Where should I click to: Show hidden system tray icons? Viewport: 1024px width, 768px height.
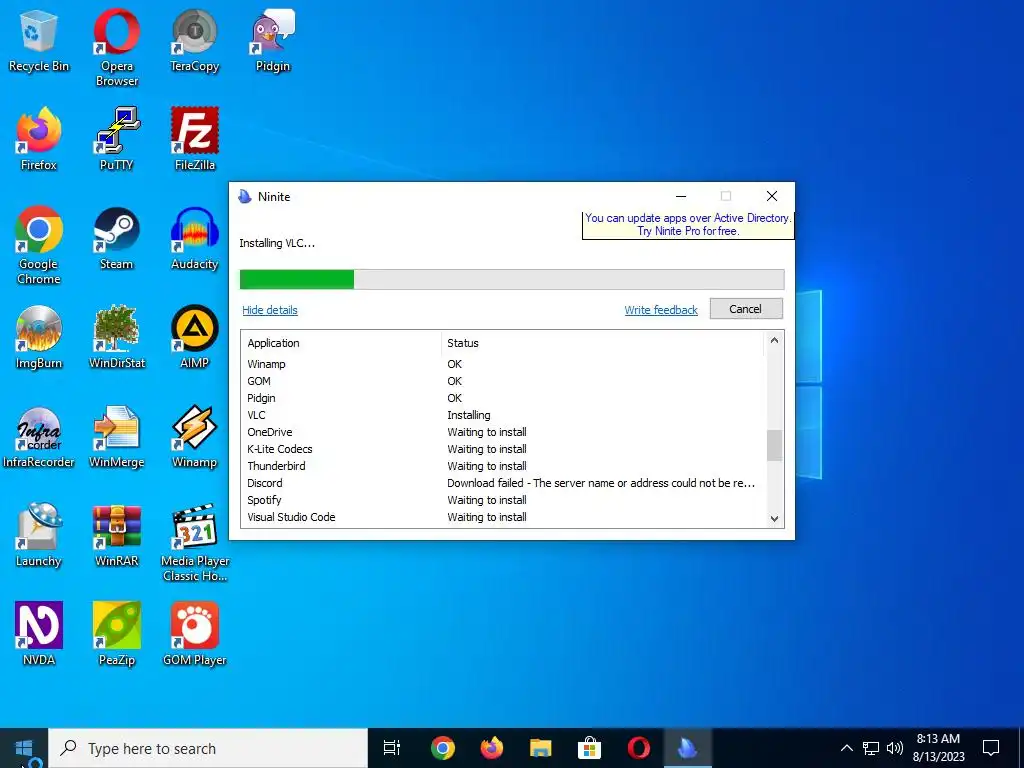coord(846,748)
